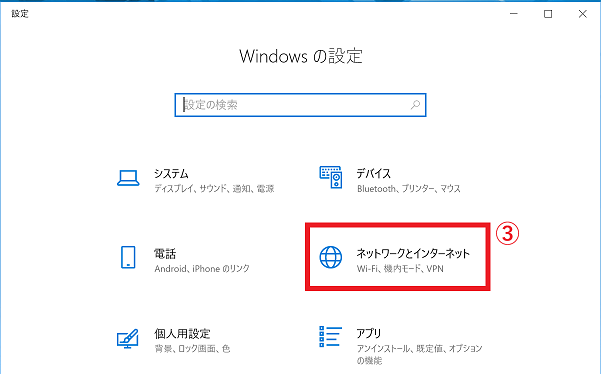
Task: Open 電話 settings label
Action: coord(165,254)
